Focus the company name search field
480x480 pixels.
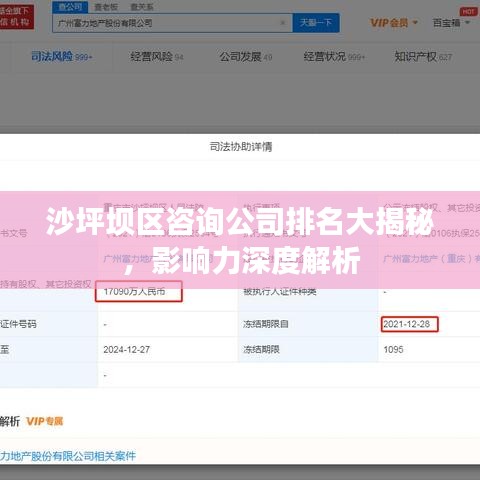(x=172, y=23)
